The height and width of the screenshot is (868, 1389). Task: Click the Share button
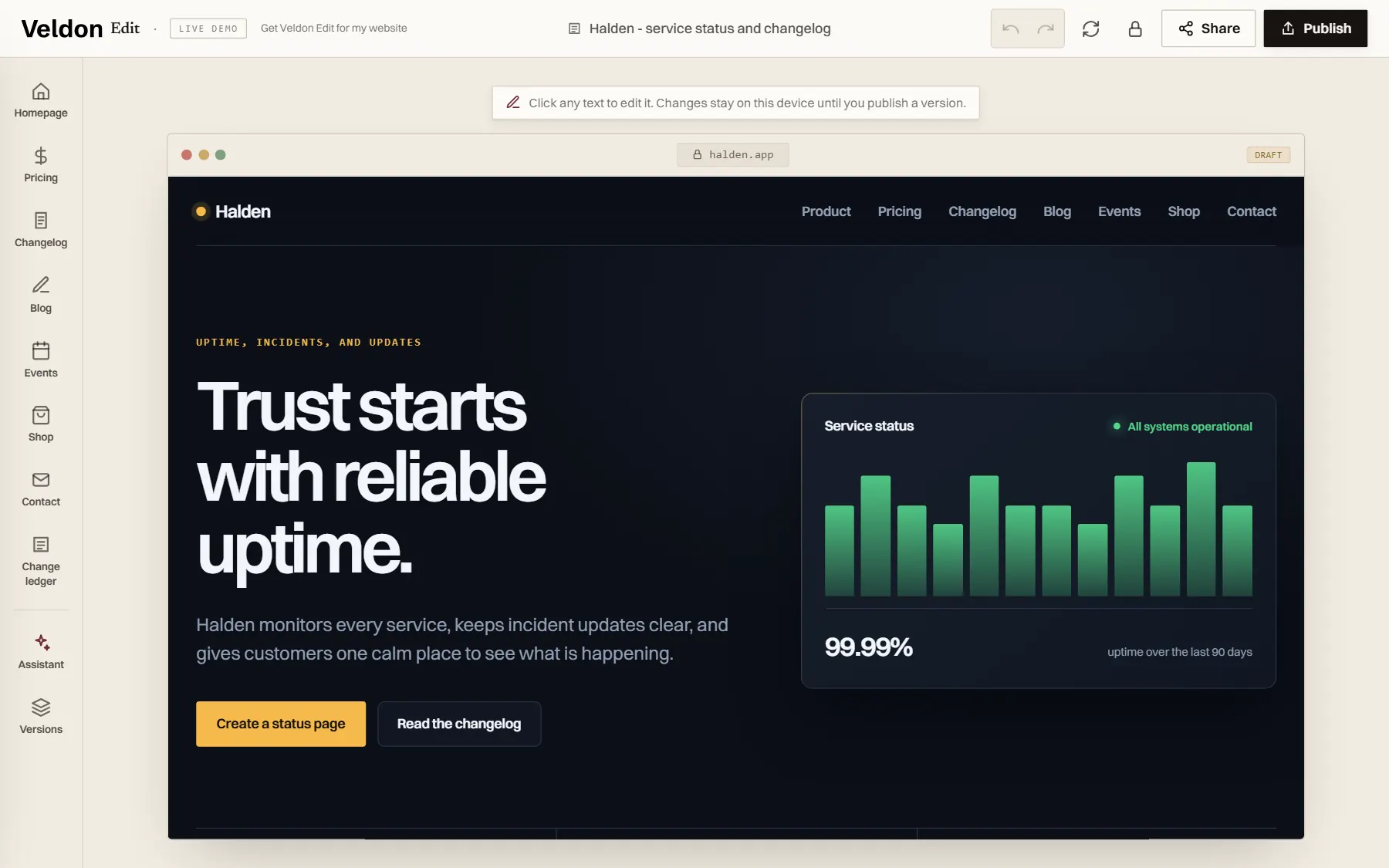1208,29
